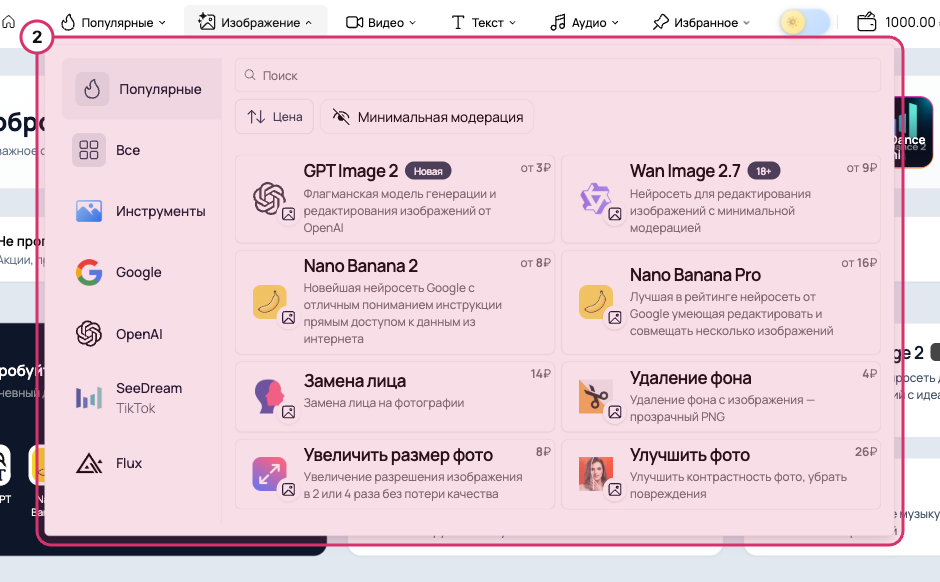Toggle the Минимальная модерация filter

427,116
